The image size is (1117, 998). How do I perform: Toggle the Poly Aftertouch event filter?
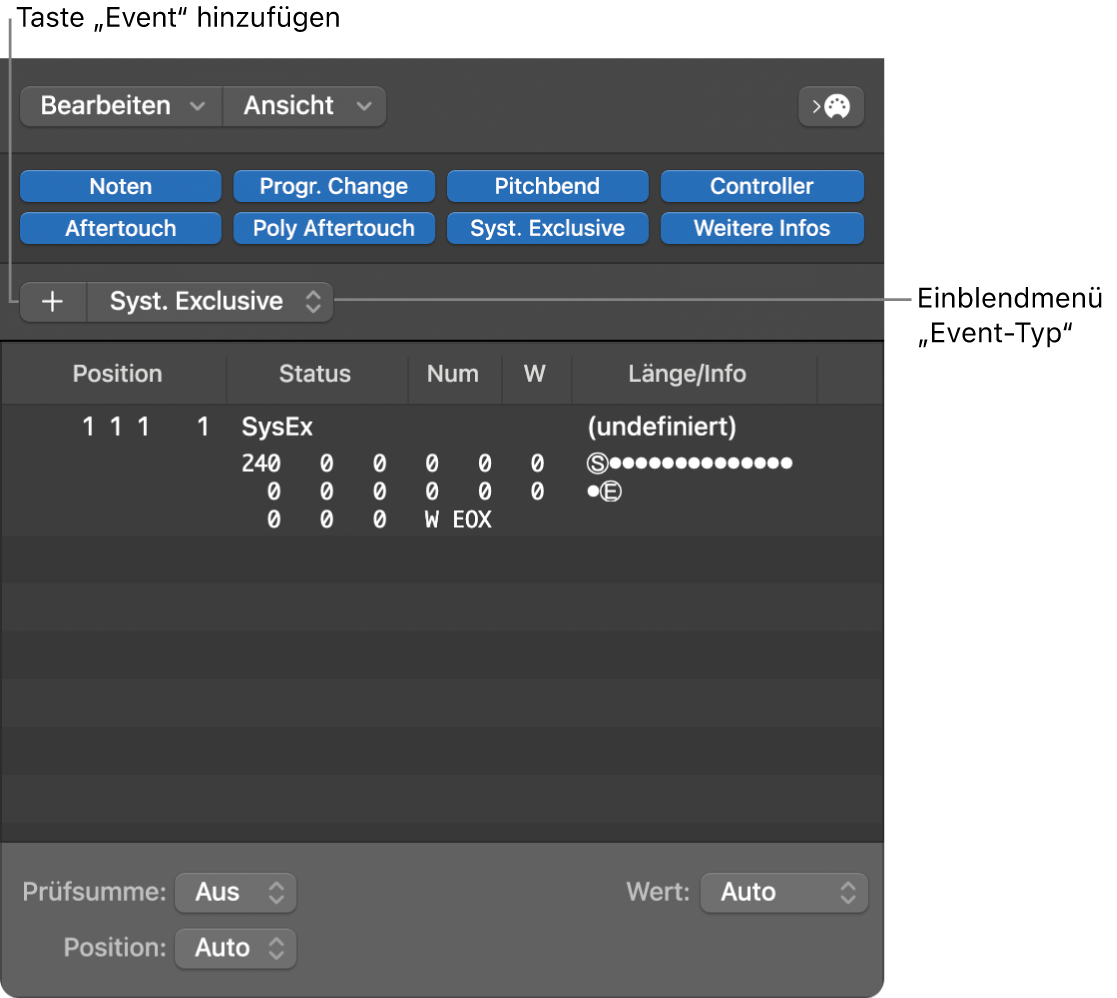[x=333, y=227]
